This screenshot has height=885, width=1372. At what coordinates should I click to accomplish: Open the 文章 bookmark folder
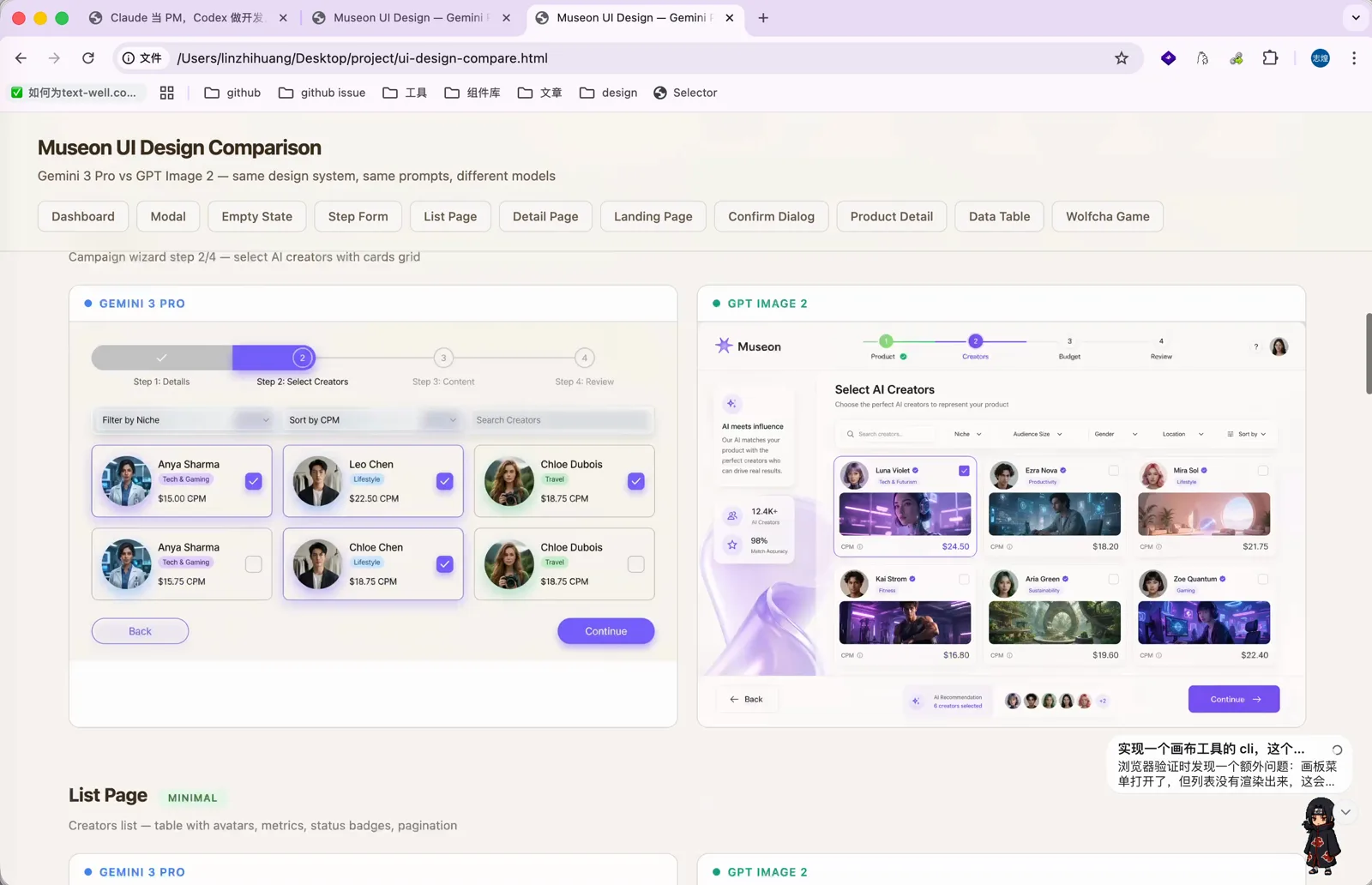tap(540, 93)
